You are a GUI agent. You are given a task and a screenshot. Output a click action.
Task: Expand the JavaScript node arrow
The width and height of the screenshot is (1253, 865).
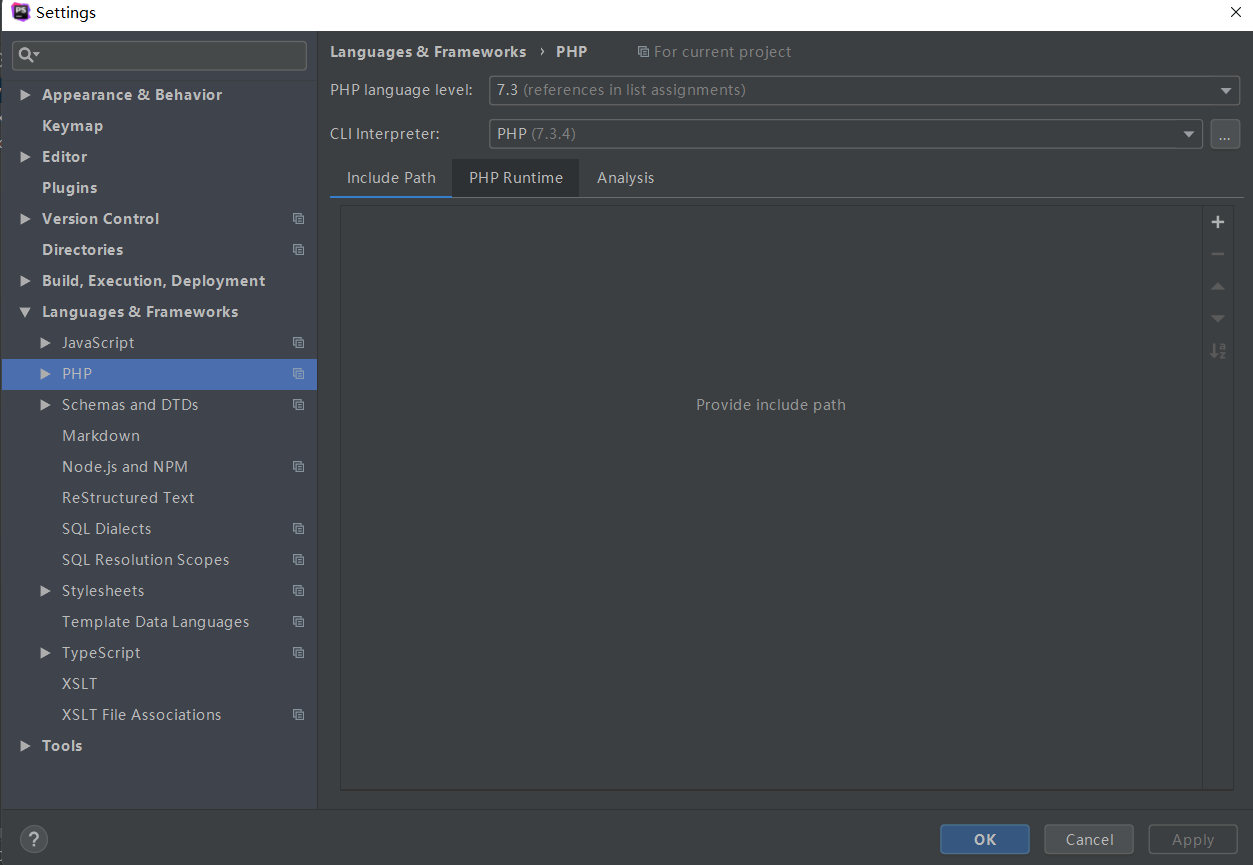tap(46, 343)
